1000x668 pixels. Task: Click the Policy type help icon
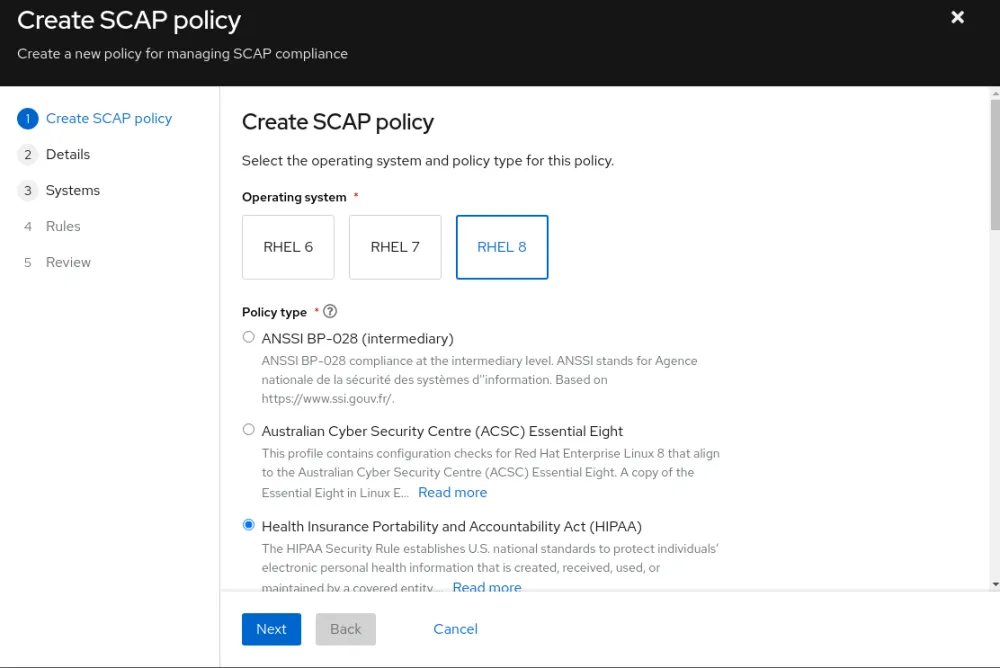coord(330,312)
